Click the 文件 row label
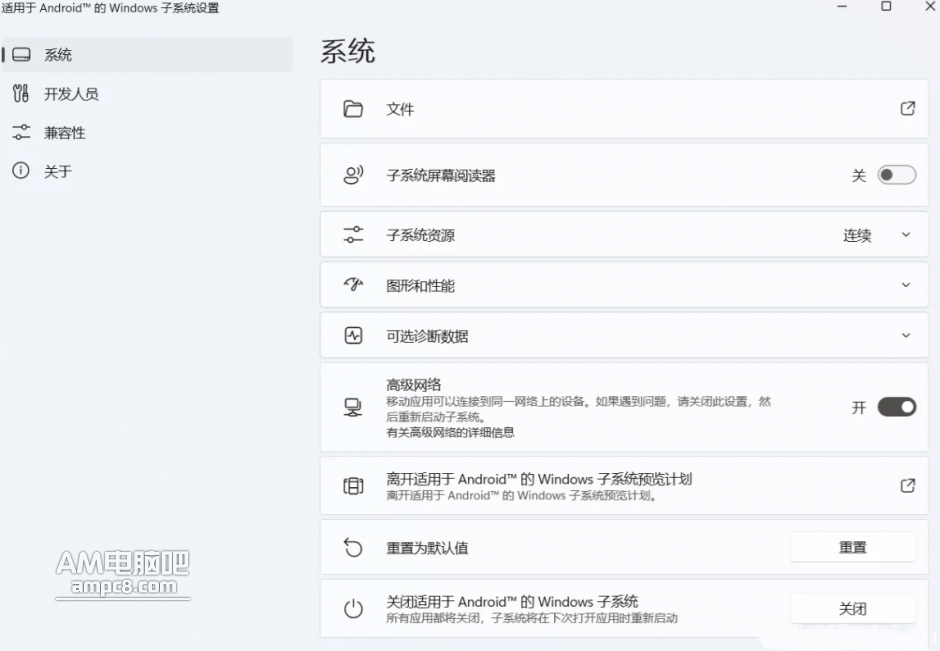The height and width of the screenshot is (651, 940). click(x=400, y=109)
